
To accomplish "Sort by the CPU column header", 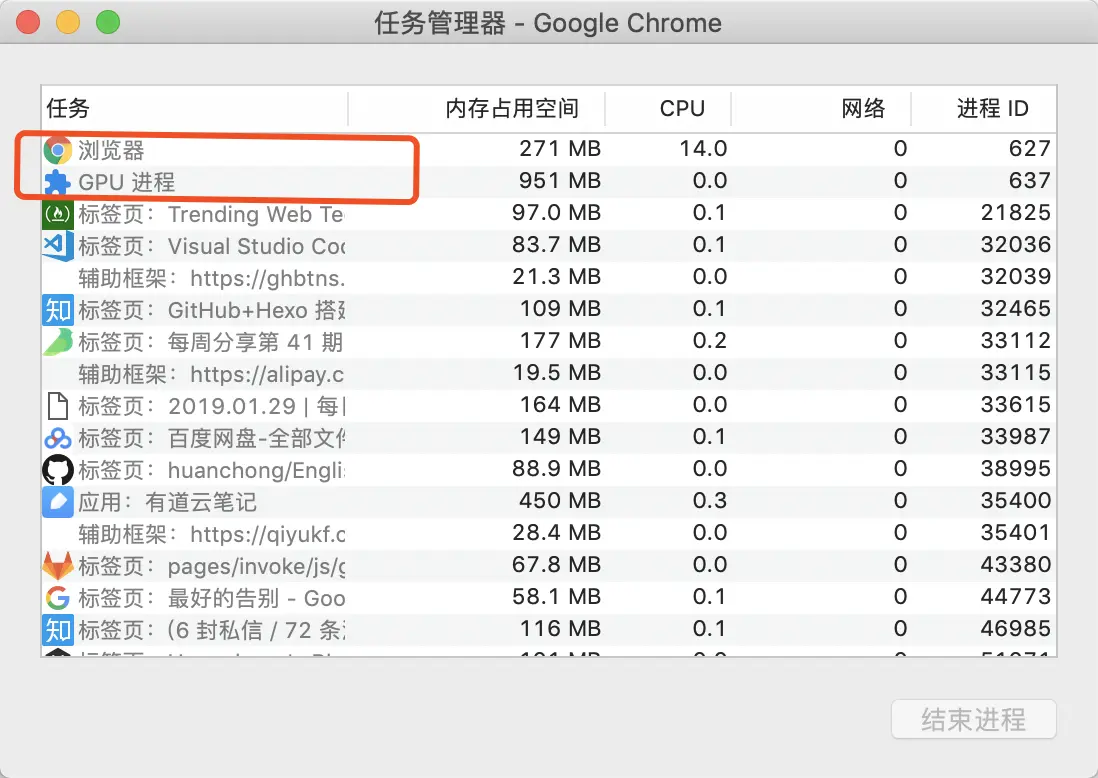I will pyautogui.click(x=668, y=109).
